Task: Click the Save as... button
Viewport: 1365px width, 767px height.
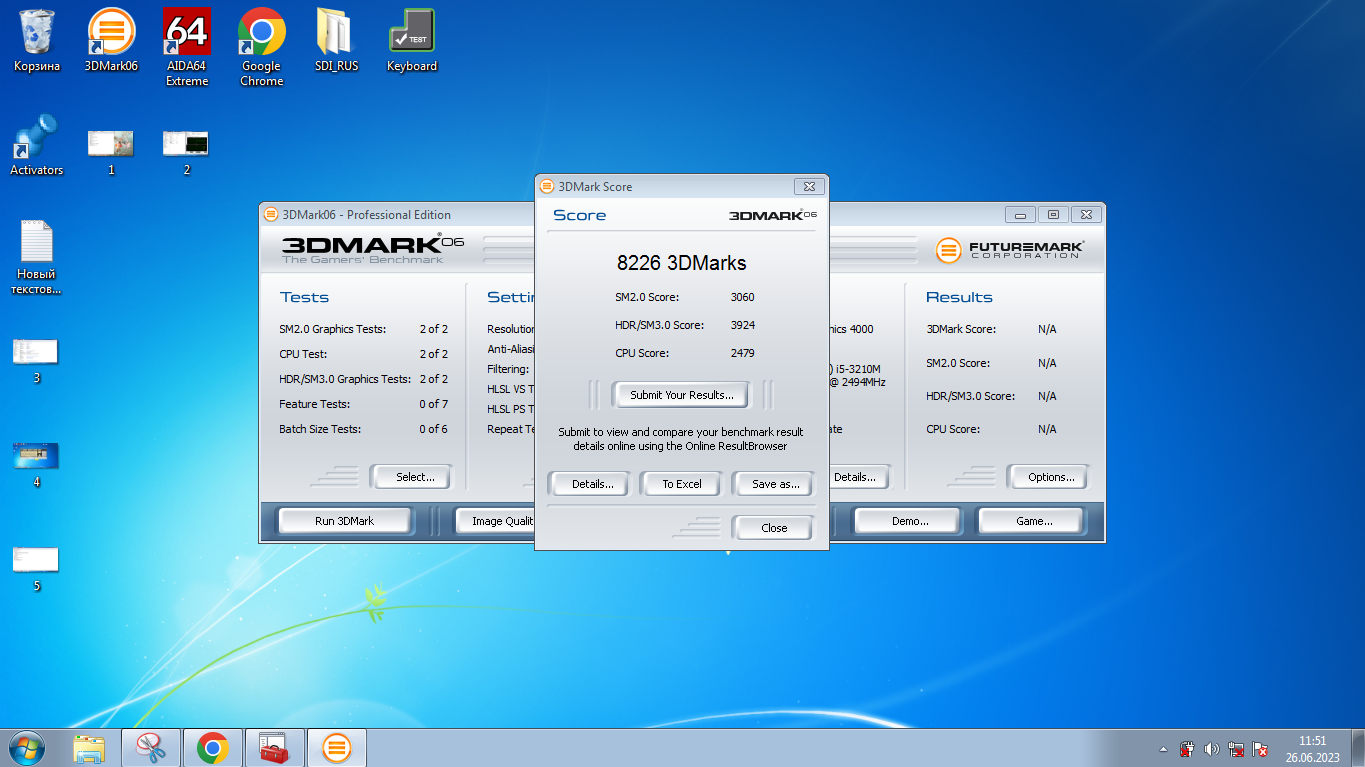Action: (776, 484)
